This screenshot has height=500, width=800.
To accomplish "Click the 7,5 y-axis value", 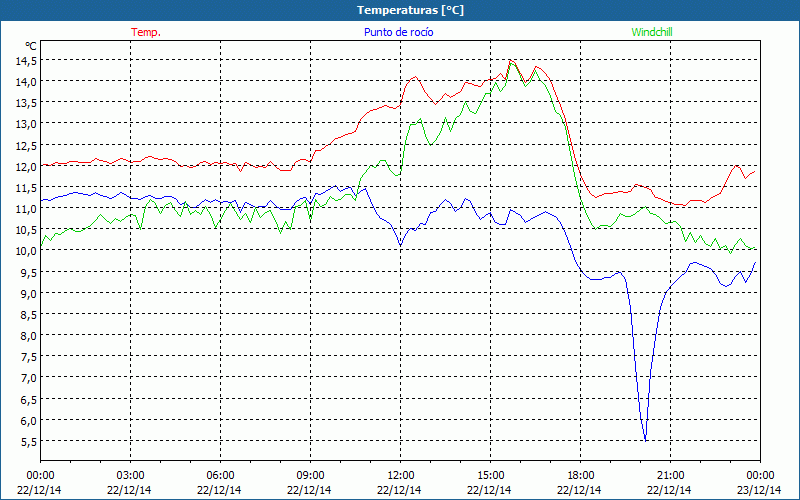I will coord(29,357).
